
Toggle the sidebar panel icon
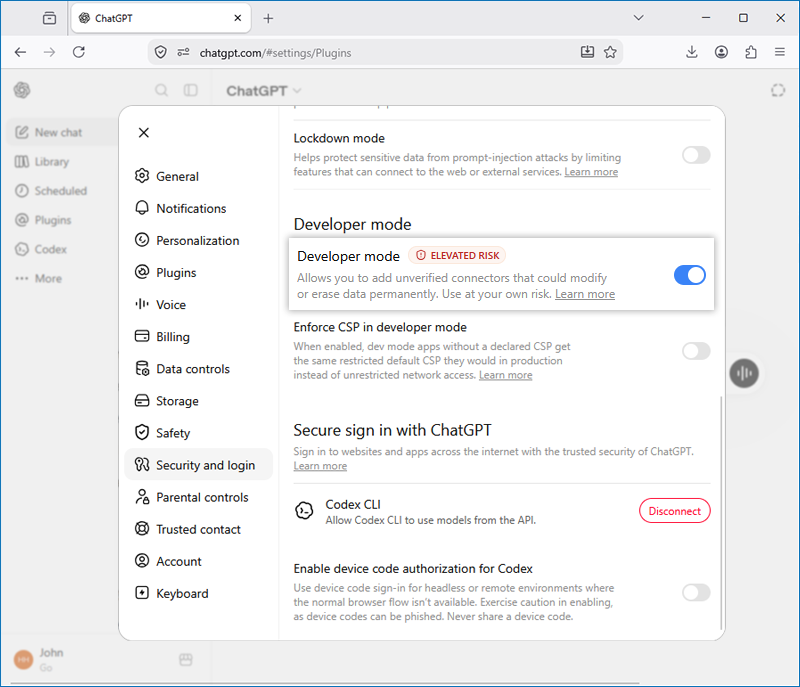click(191, 90)
